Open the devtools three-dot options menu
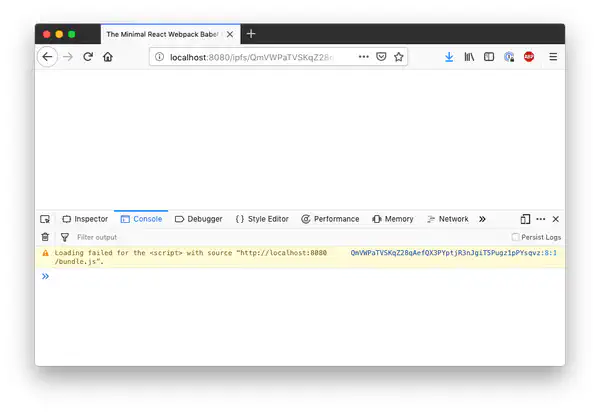Image resolution: width=600 pixels, height=412 pixels. 540,219
